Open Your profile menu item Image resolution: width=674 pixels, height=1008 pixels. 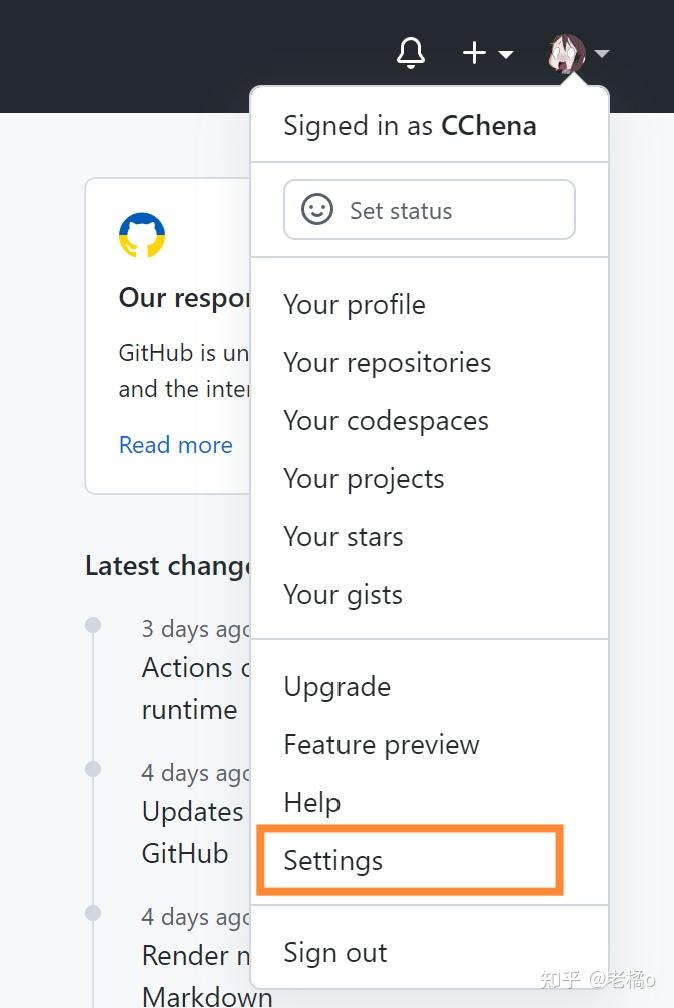[355, 305]
